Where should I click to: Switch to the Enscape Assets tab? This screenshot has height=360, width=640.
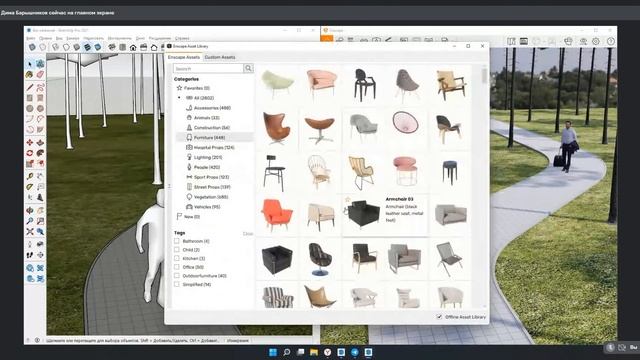184,57
